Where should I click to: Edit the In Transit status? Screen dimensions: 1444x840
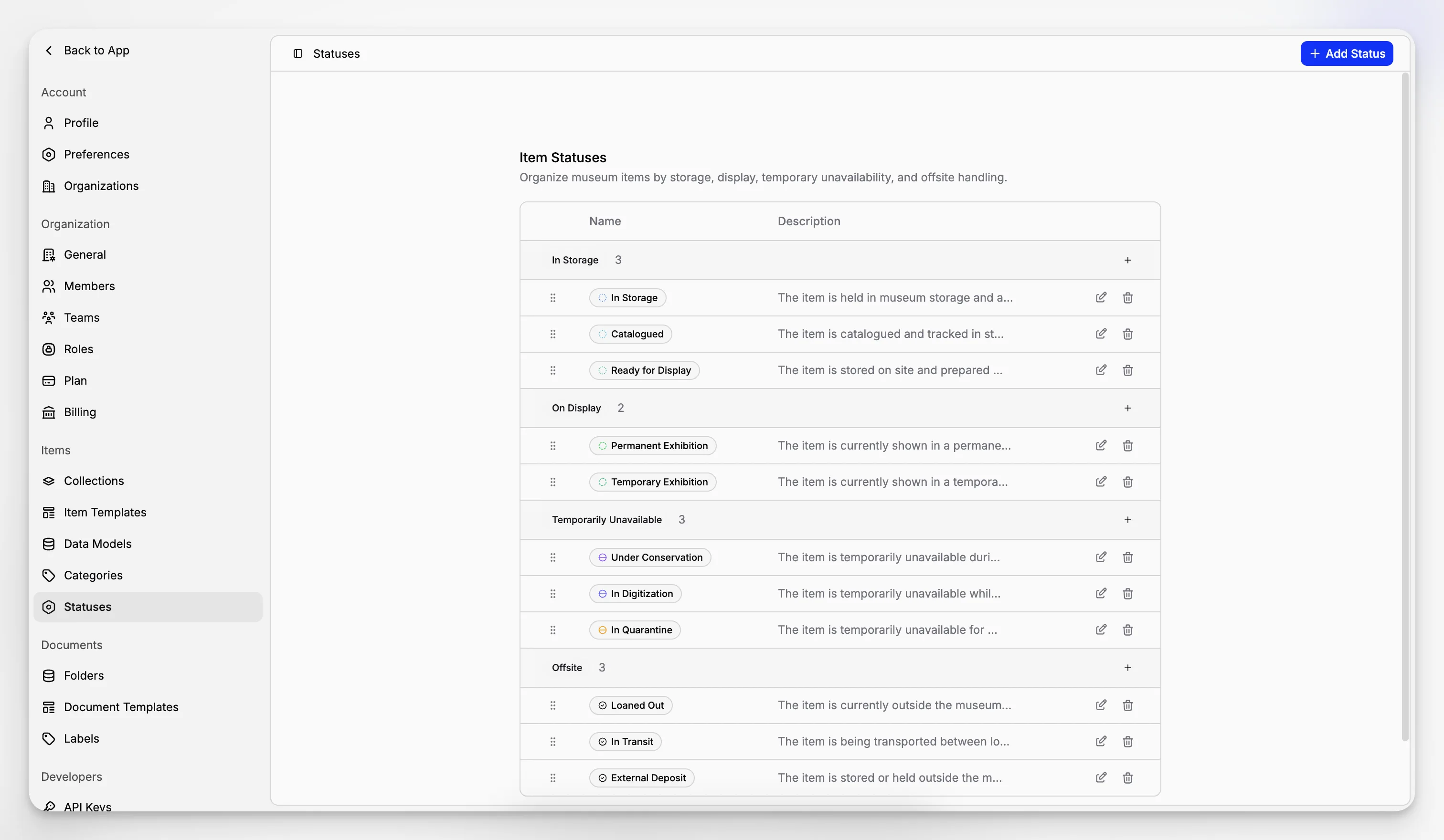click(x=1101, y=742)
